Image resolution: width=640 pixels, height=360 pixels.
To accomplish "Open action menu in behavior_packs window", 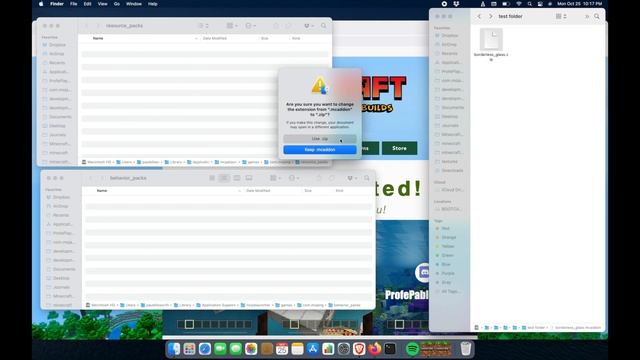I will (x=294, y=178).
